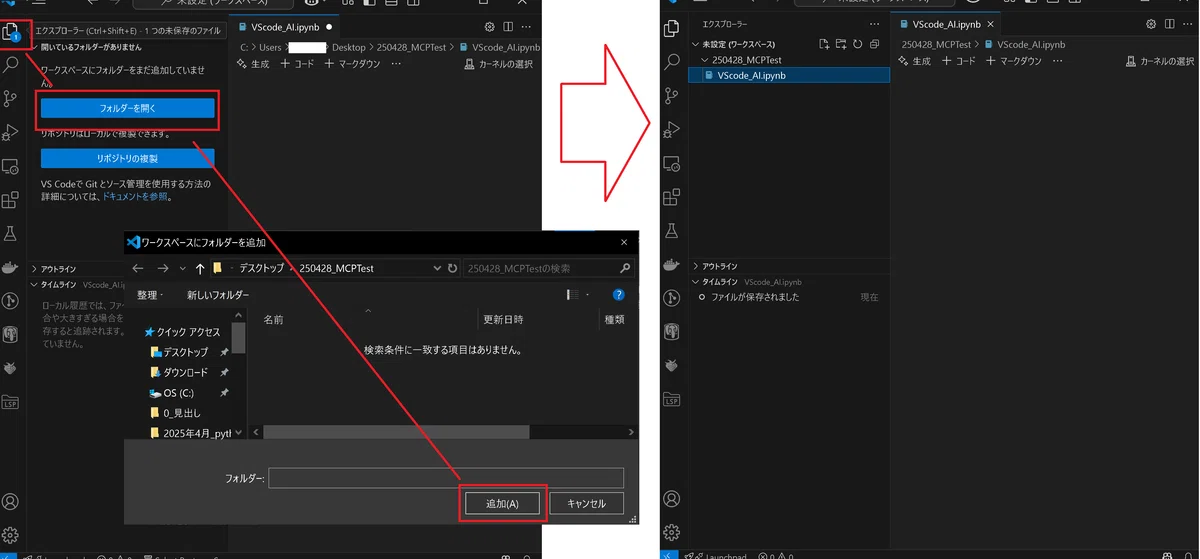This screenshot has width=1200, height=559.
Task: Go back in the folder dialog
Action: [137, 268]
